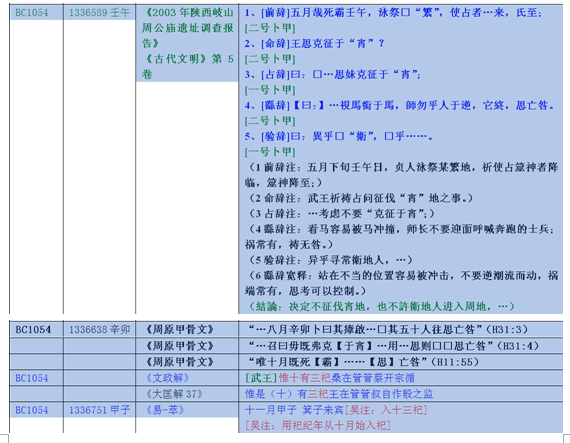Click line 2 [命辞]王思克征于
The height and width of the screenshot is (443, 570).
click(x=314, y=44)
